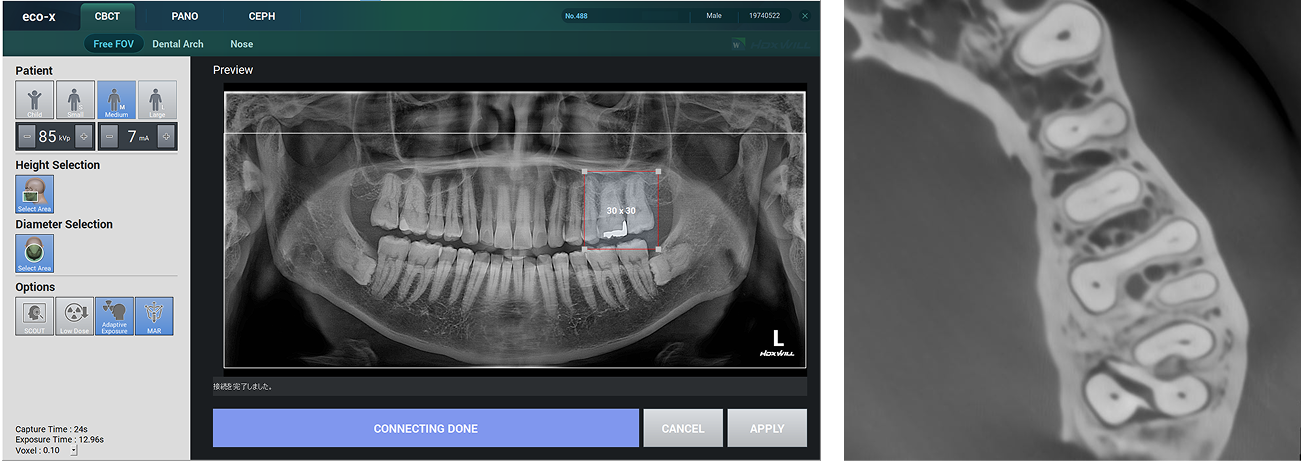Select the Large patient size icon
Image resolution: width=1301 pixels, height=461 pixels.
pos(156,101)
